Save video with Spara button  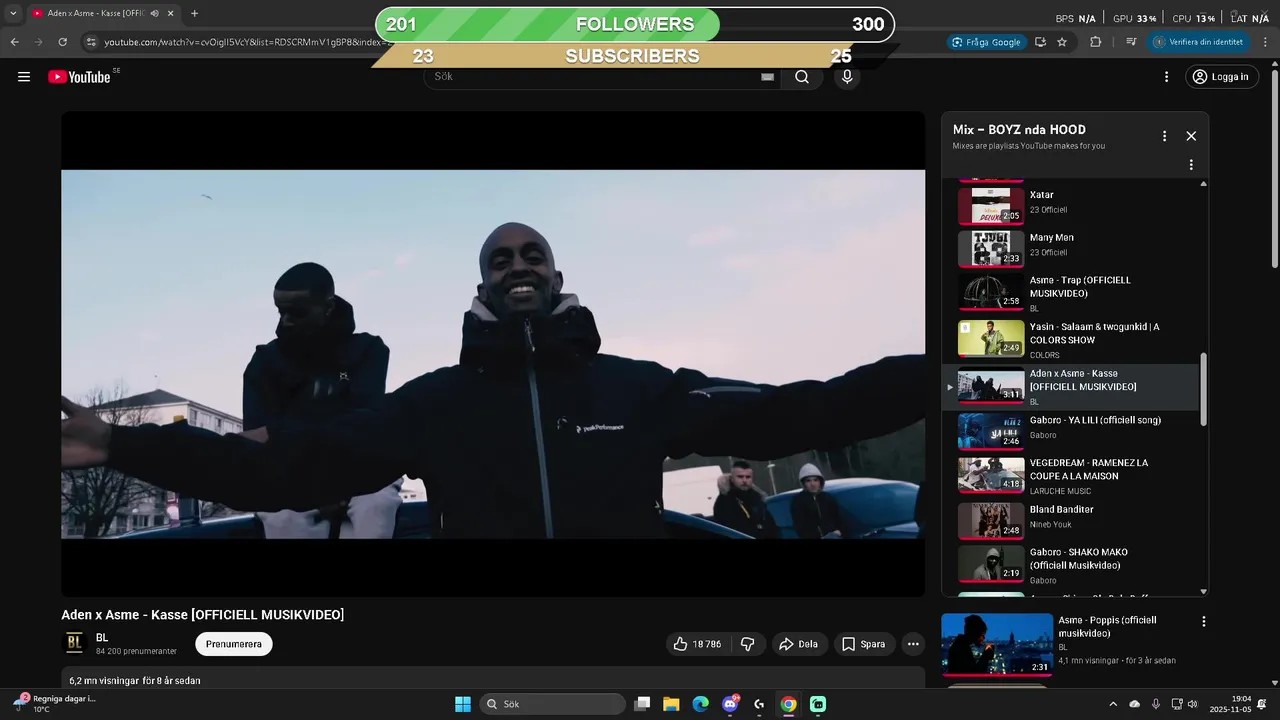click(x=864, y=644)
